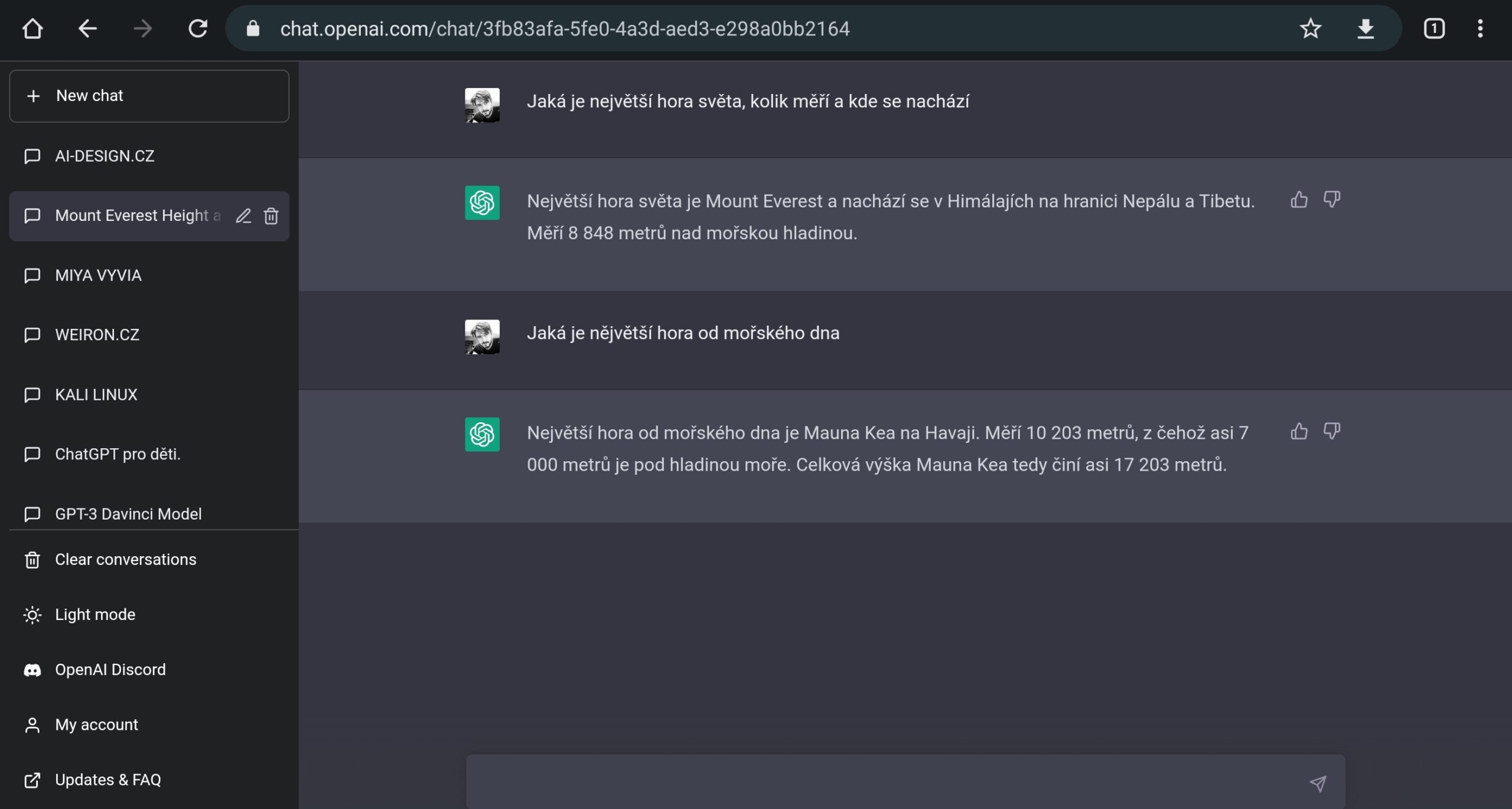Open the browser downloads icon
This screenshot has height=809, width=1512.
(x=1366, y=28)
